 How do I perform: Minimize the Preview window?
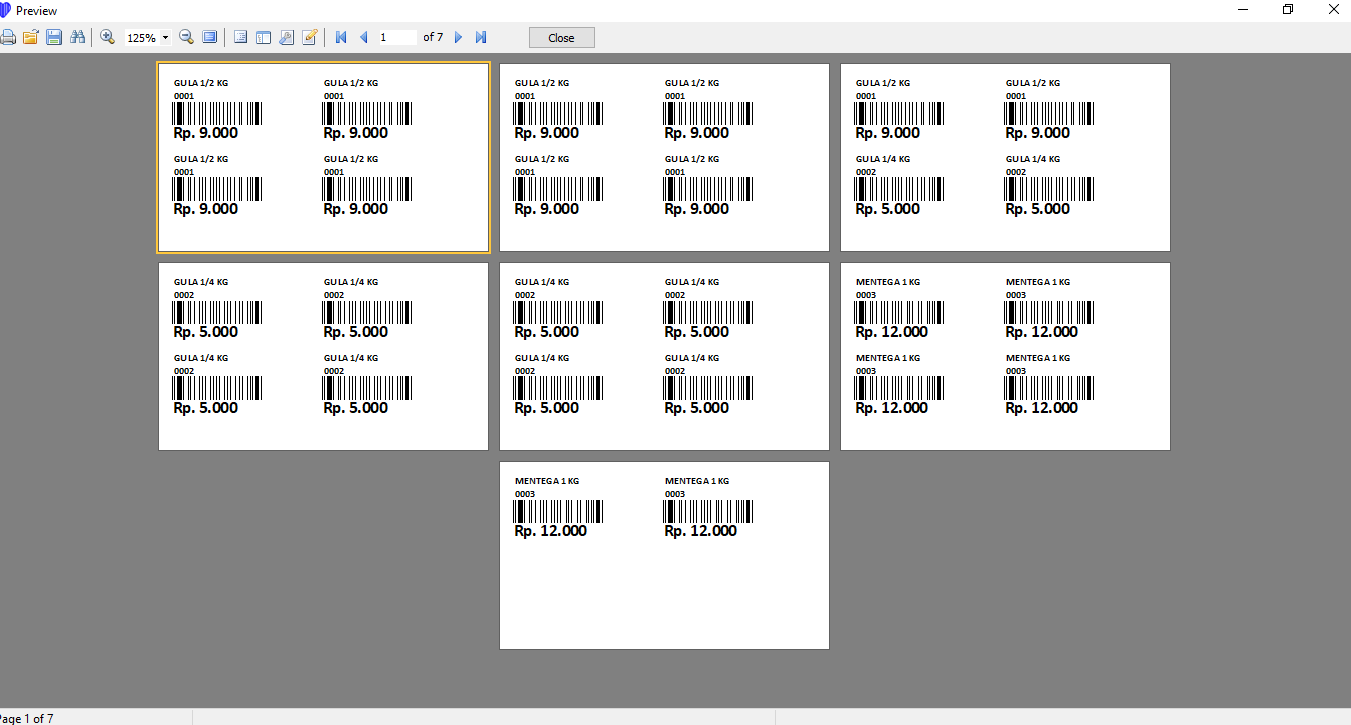pyautogui.click(x=1243, y=10)
